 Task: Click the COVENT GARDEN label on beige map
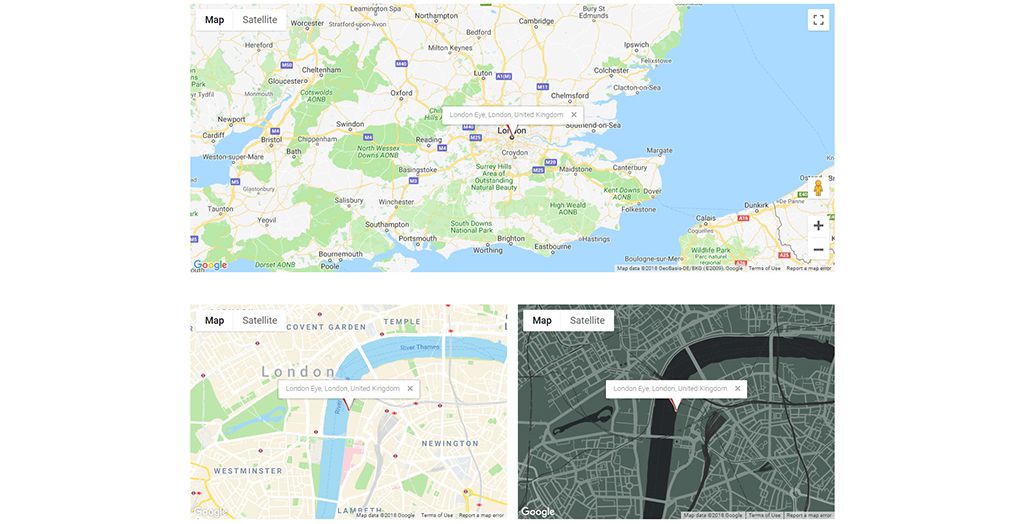(x=327, y=327)
